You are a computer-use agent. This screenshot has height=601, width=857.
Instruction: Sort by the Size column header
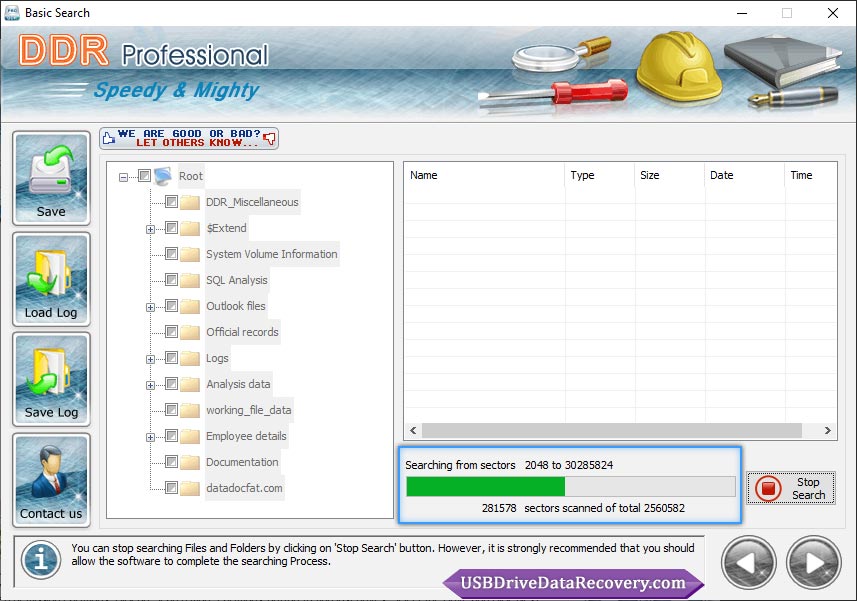point(670,175)
